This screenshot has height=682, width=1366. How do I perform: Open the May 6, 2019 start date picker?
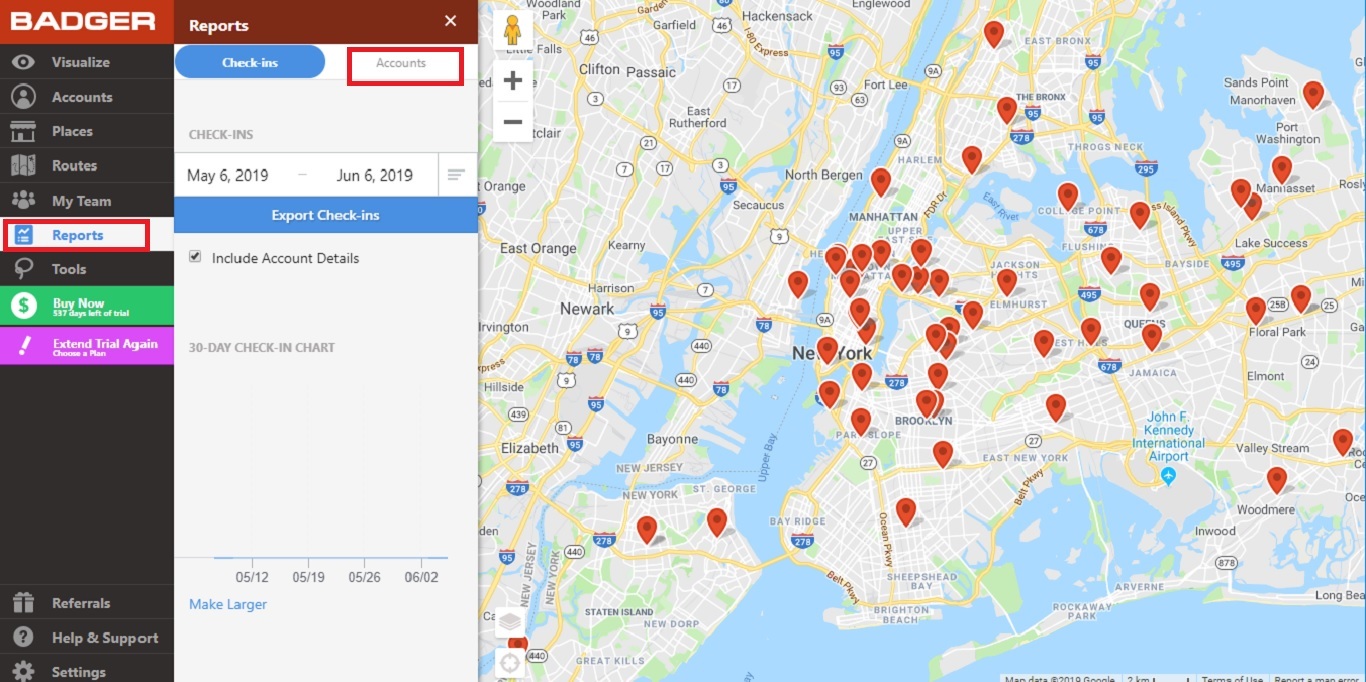228,176
